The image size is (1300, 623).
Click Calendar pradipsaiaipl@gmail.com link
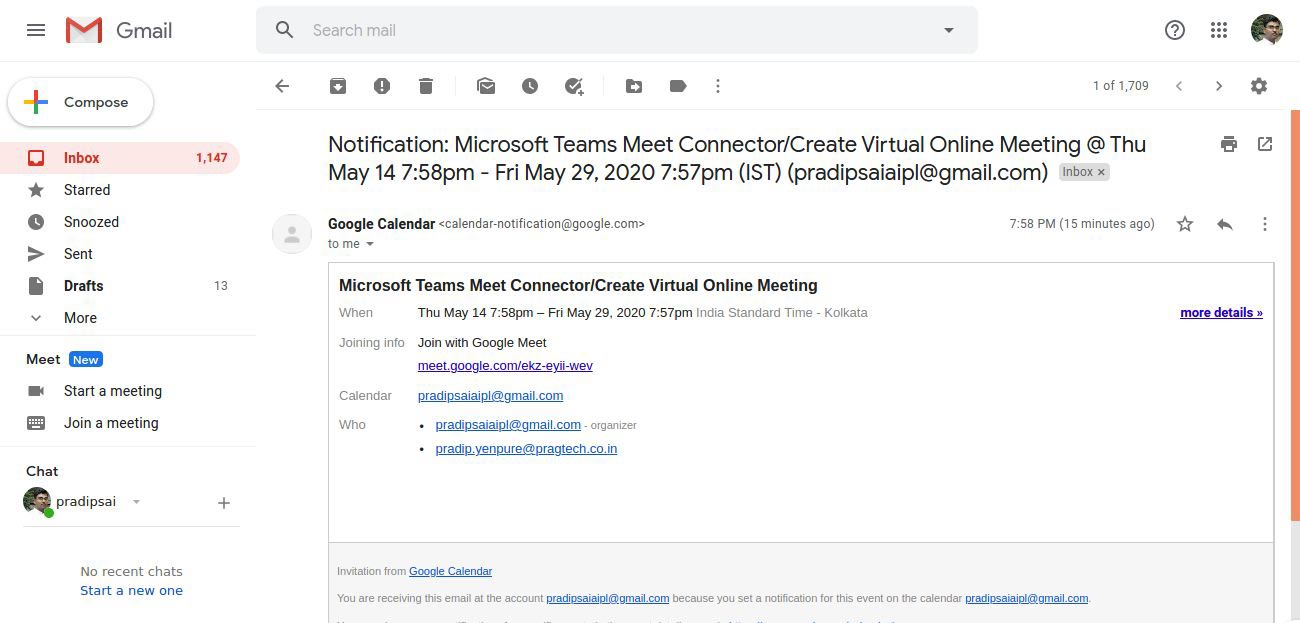click(x=490, y=396)
